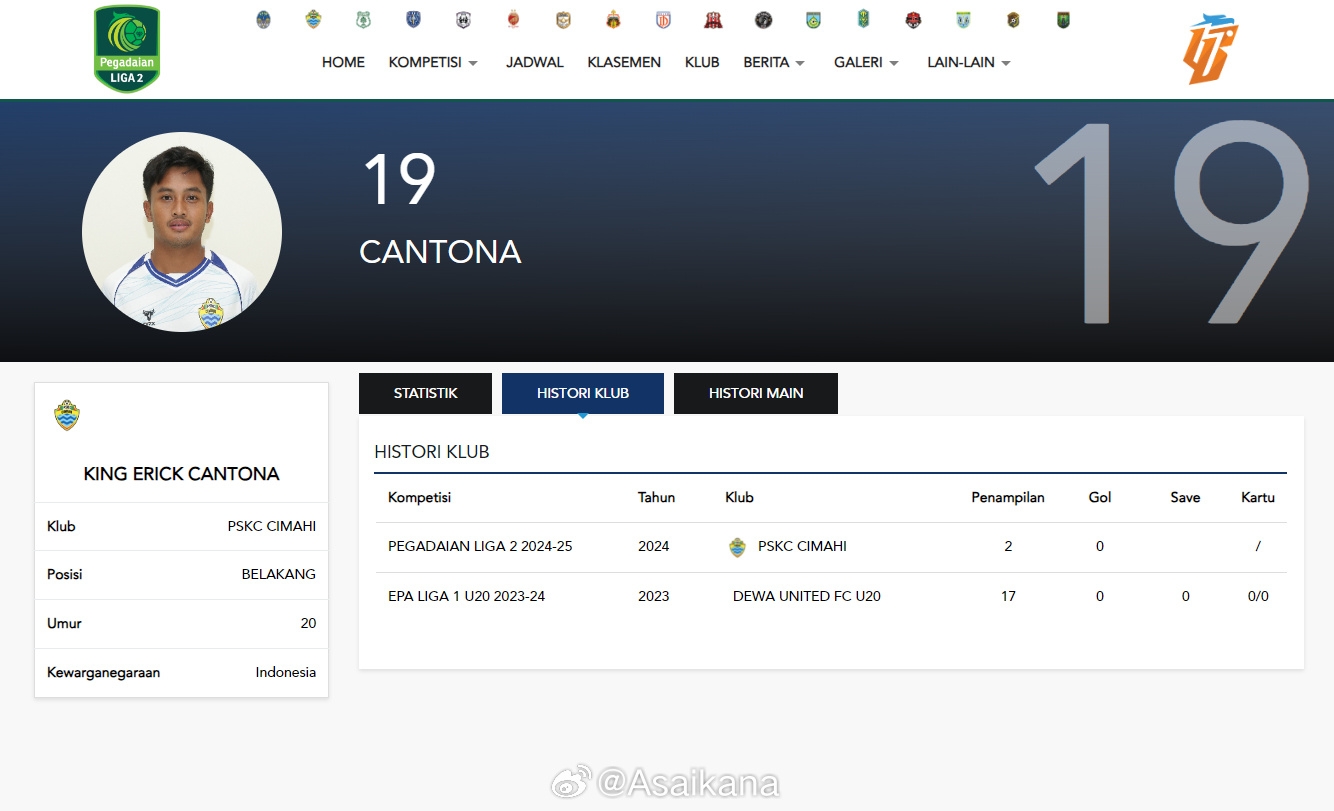Click the PSKC crest in the Histori Klub table
The width and height of the screenshot is (1334, 811).
coord(738,547)
